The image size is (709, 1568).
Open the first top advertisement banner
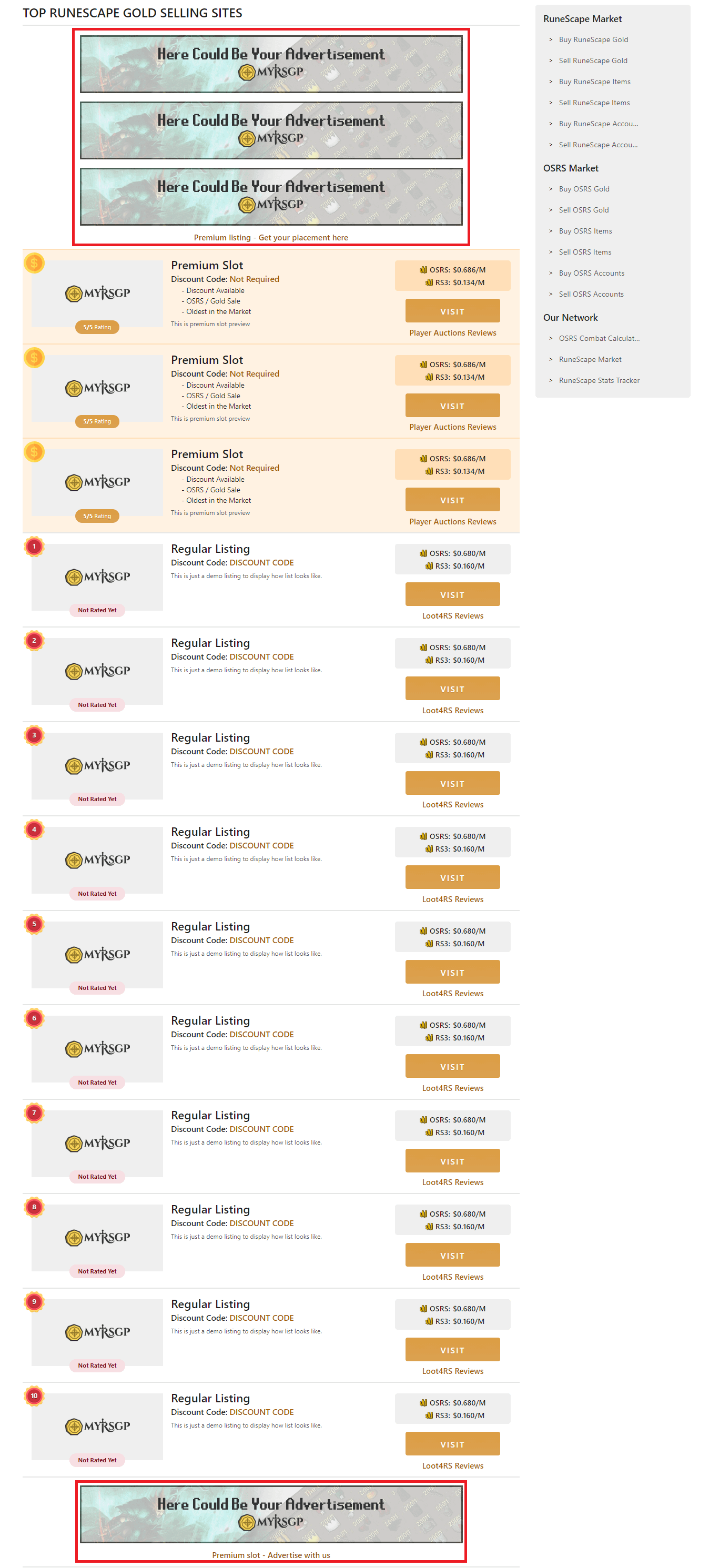tap(271, 64)
